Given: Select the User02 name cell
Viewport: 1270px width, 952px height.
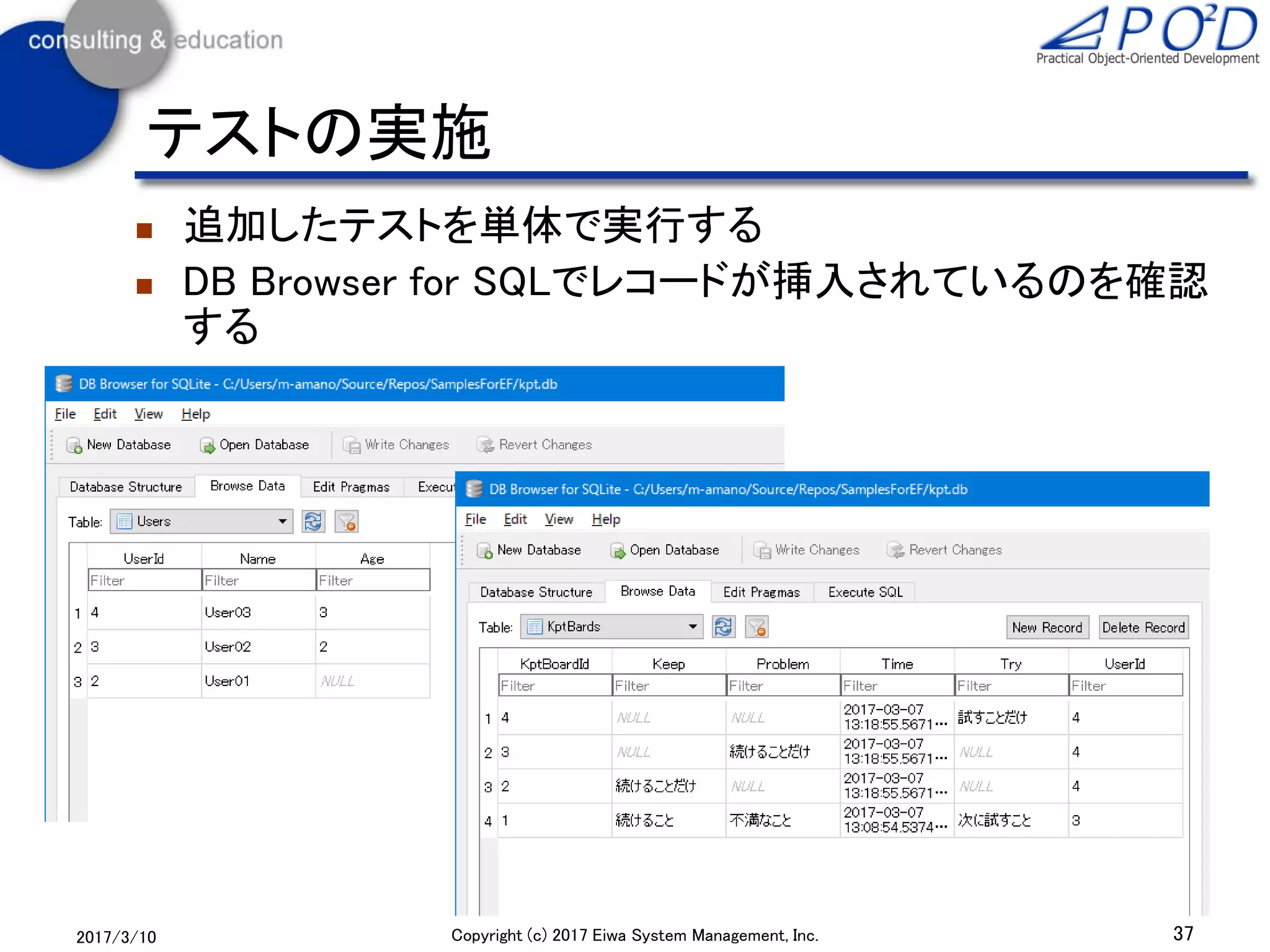Looking at the screenshot, I should pos(259,646).
